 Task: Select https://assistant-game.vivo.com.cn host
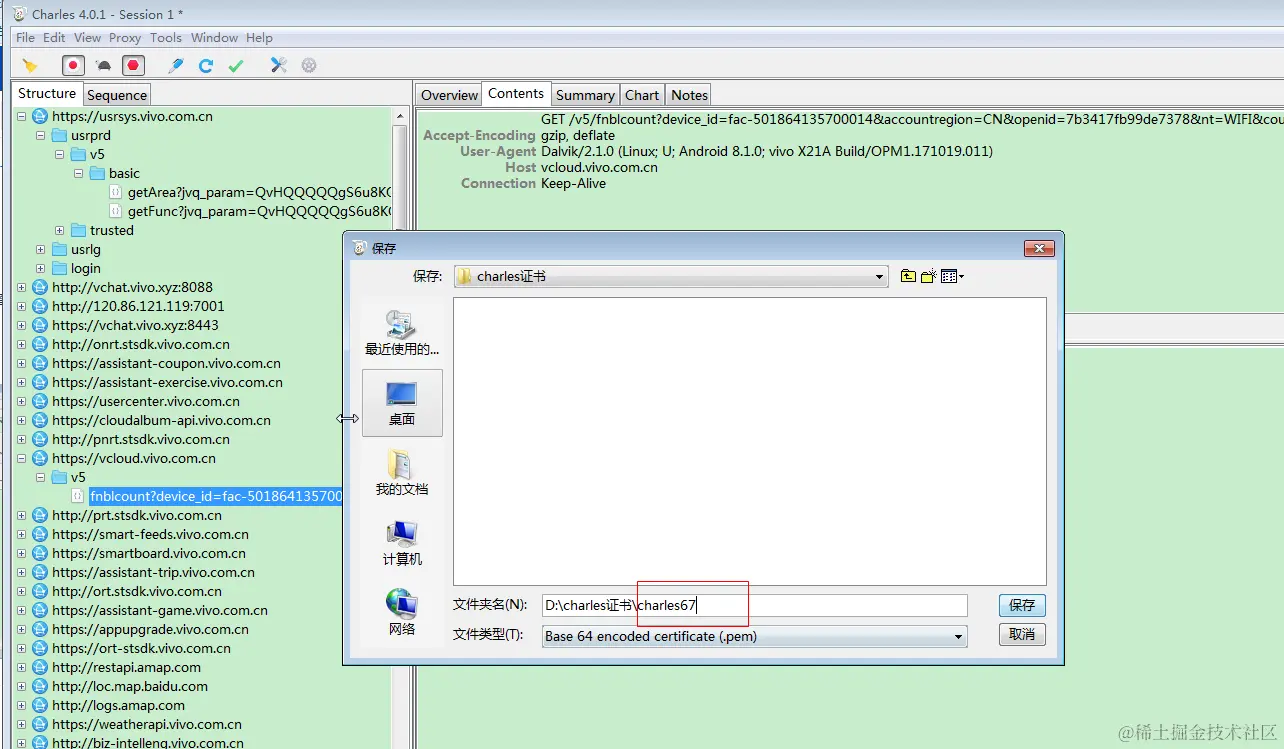point(160,610)
